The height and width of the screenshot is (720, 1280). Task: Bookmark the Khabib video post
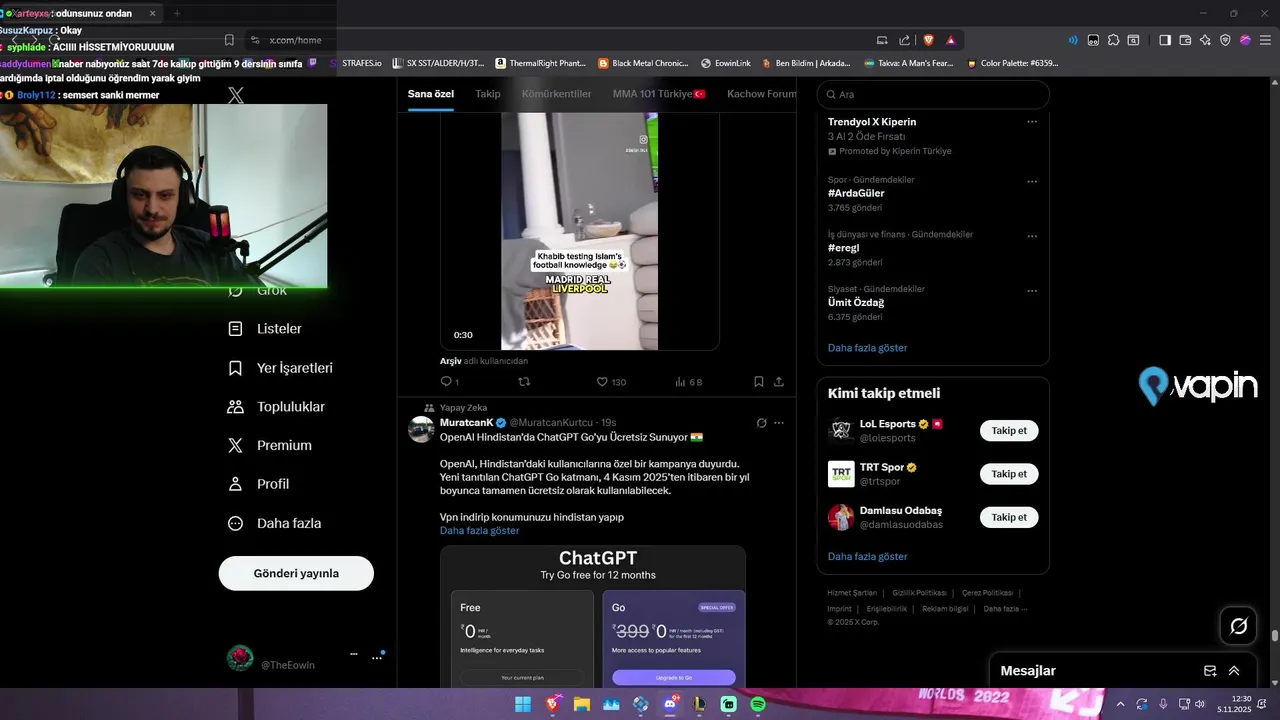[759, 382]
